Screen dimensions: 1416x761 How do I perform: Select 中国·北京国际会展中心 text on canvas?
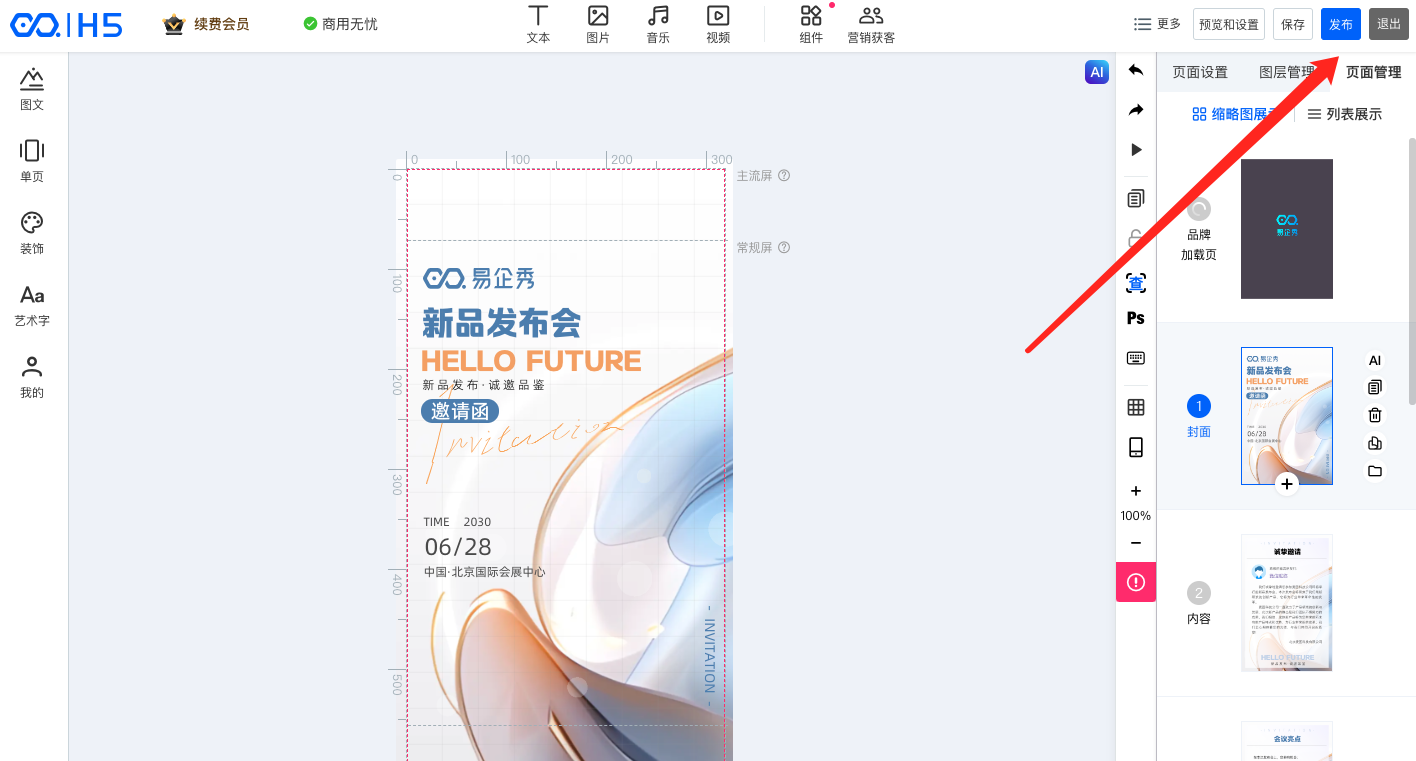tap(485, 572)
